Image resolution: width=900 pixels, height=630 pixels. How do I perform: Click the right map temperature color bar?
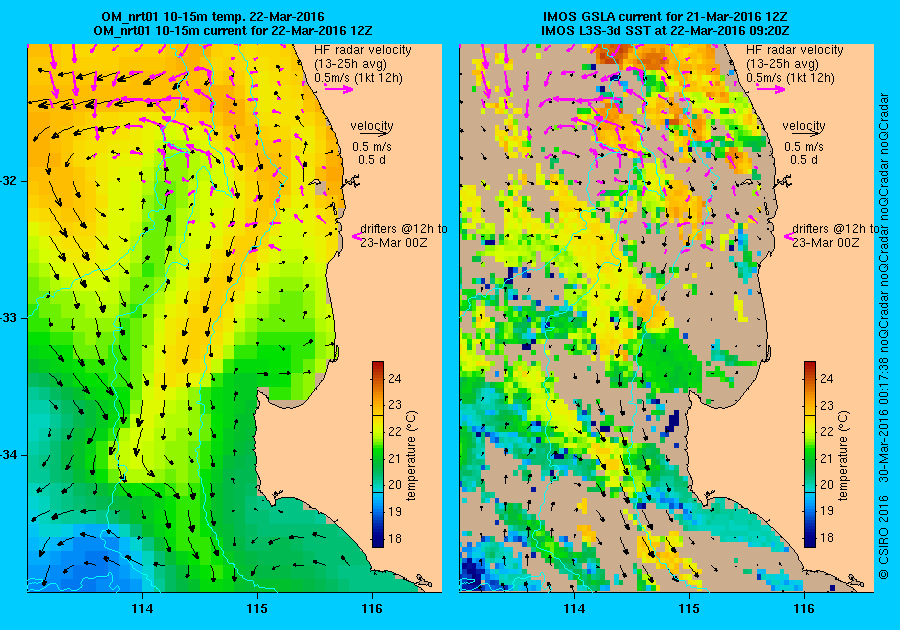pyautogui.click(x=809, y=454)
